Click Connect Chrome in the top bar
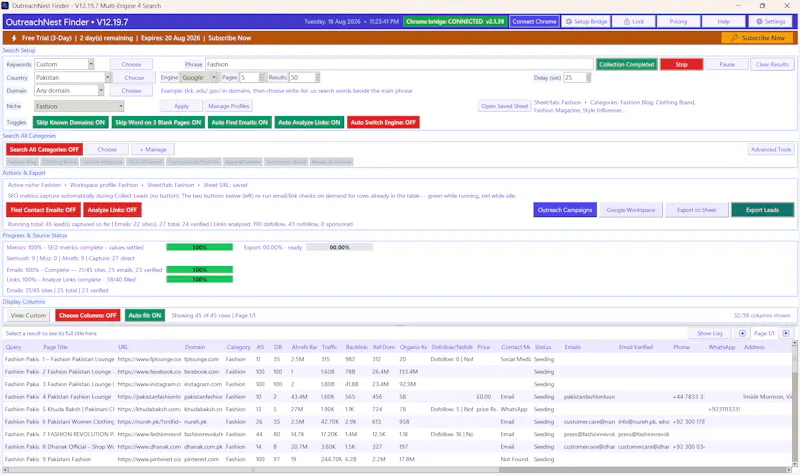Image resolution: width=800 pixels, height=475 pixels. click(x=534, y=21)
